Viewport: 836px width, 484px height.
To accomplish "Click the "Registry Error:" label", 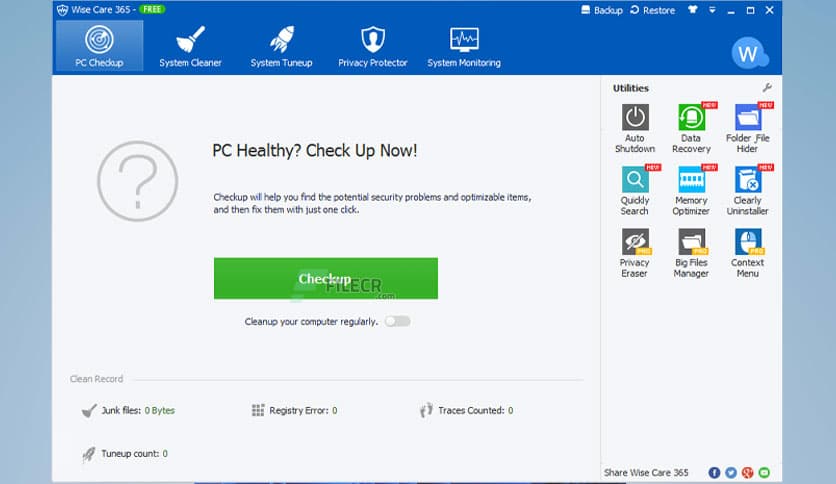I will pyautogui.click(x=299, y=410).
